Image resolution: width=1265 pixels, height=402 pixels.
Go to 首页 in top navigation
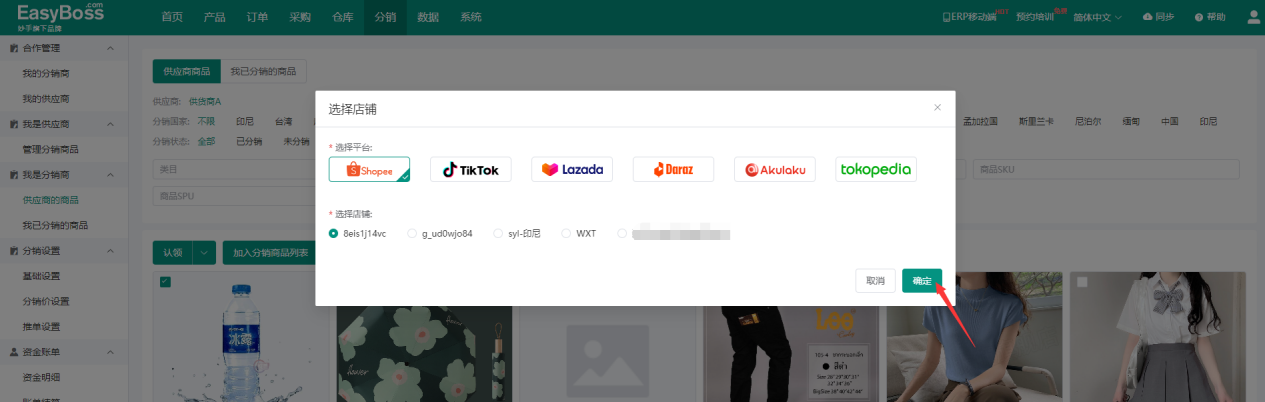click(x=172, y=17)
